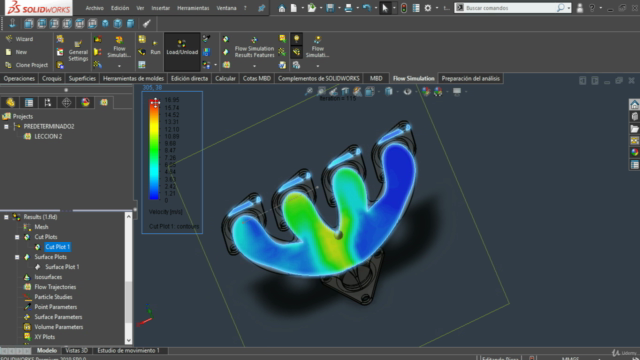The image size is (640, 360).
Task: Open Flow Simulation Results Features
Action: [x=254, y=51]
